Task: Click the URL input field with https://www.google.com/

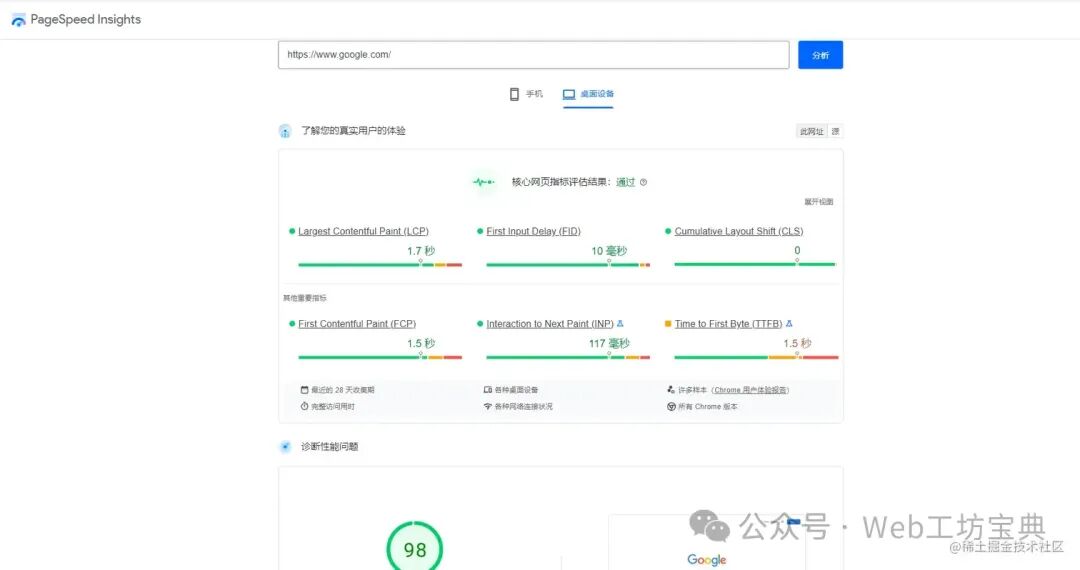Action: pyautogui.click(x=534, y=55)
